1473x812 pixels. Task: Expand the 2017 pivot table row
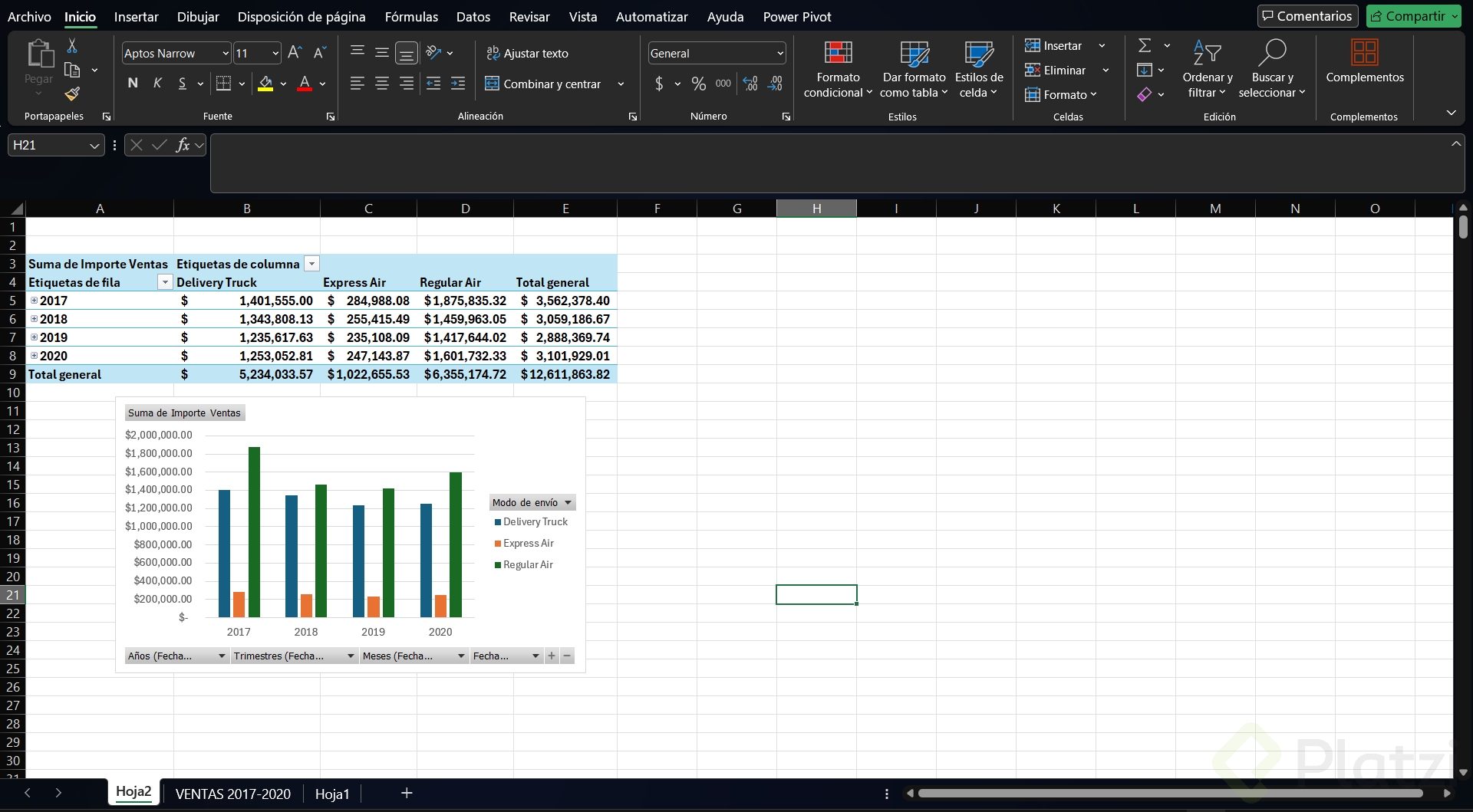pyautogui.click(x=34, y=301)
